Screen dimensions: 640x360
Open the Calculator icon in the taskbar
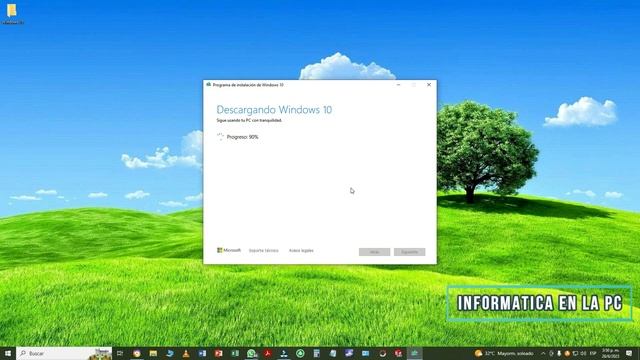click(x=317, y=353)
